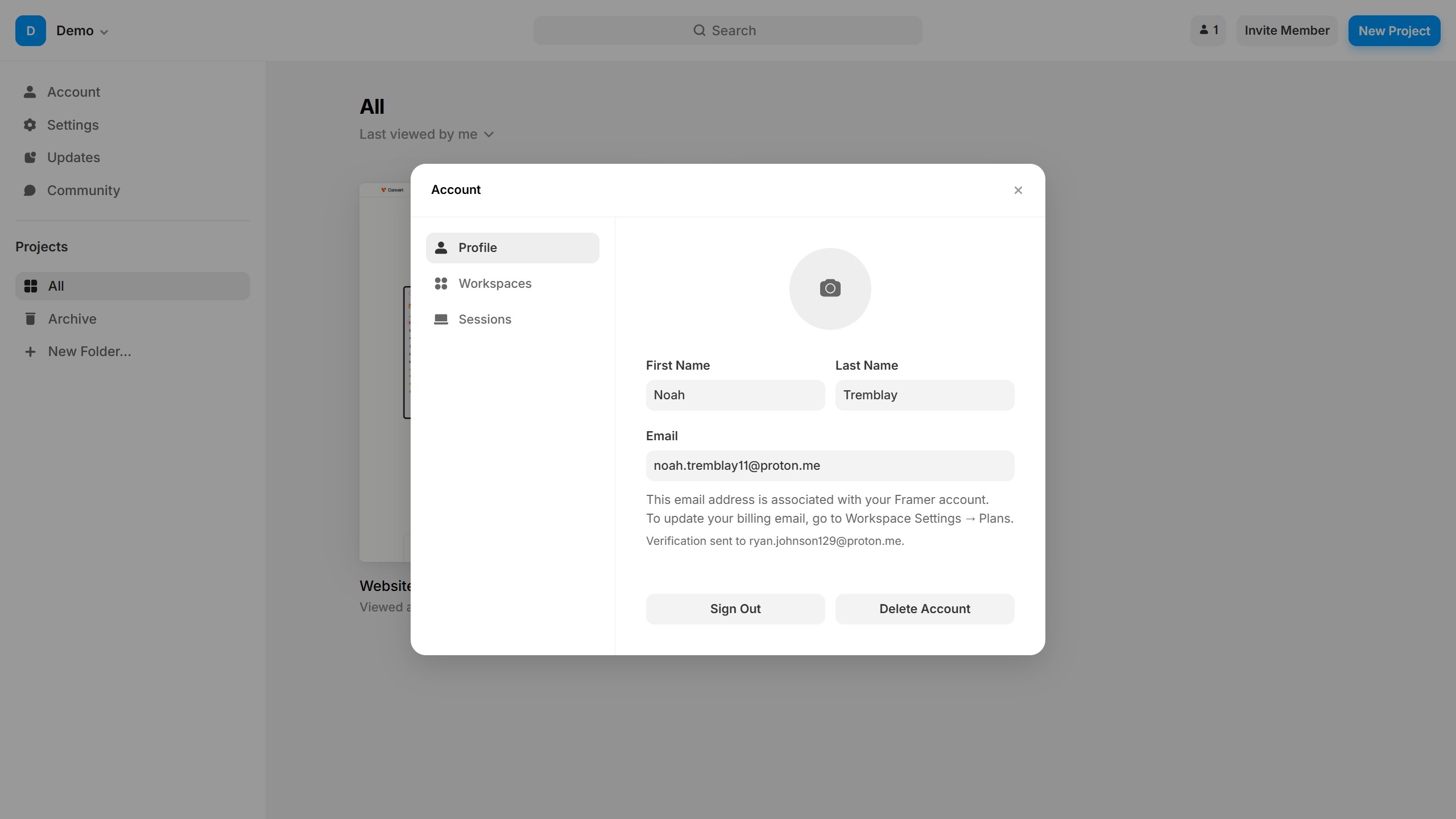Switch to the Workspaces tab
1456x819 pixels.
(495, 283)
